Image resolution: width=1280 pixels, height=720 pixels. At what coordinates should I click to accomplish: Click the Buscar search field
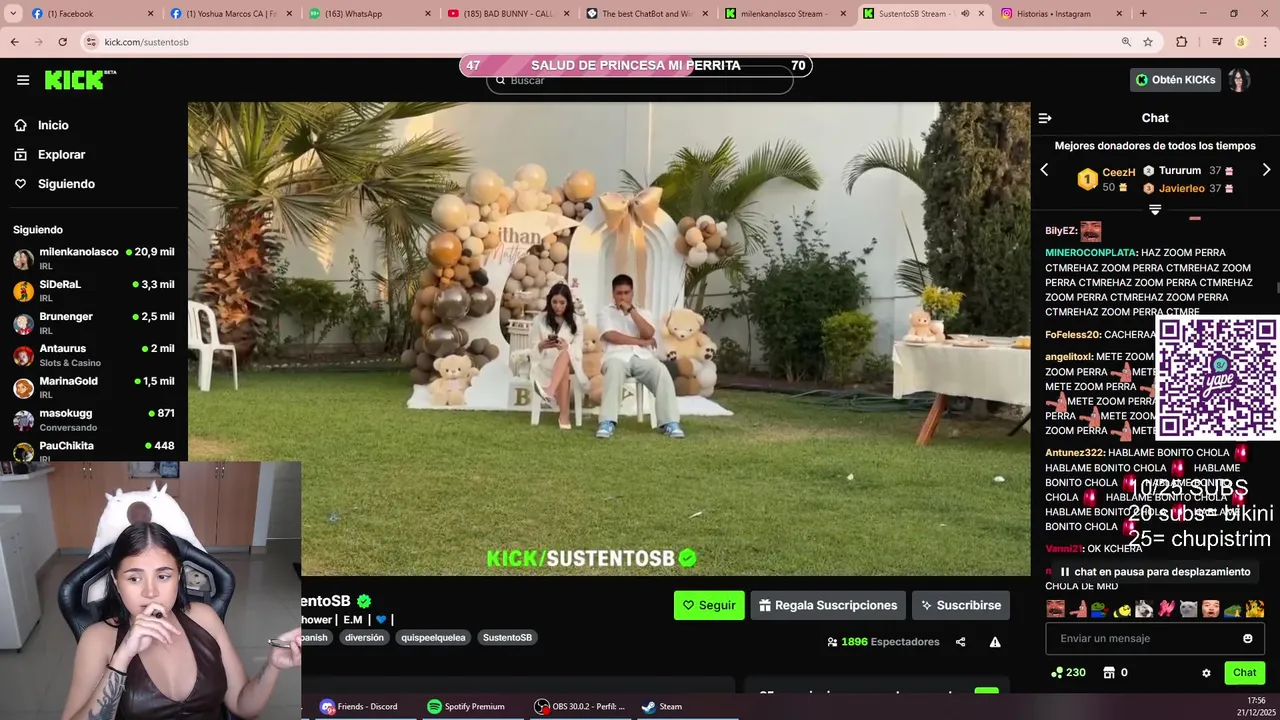pyautogui.click(x=640, y=81)
